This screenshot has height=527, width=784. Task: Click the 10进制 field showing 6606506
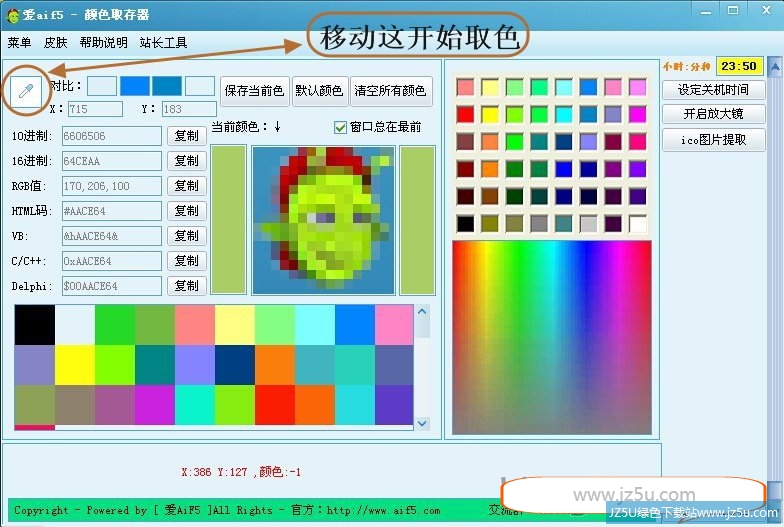tap(112, 136)
